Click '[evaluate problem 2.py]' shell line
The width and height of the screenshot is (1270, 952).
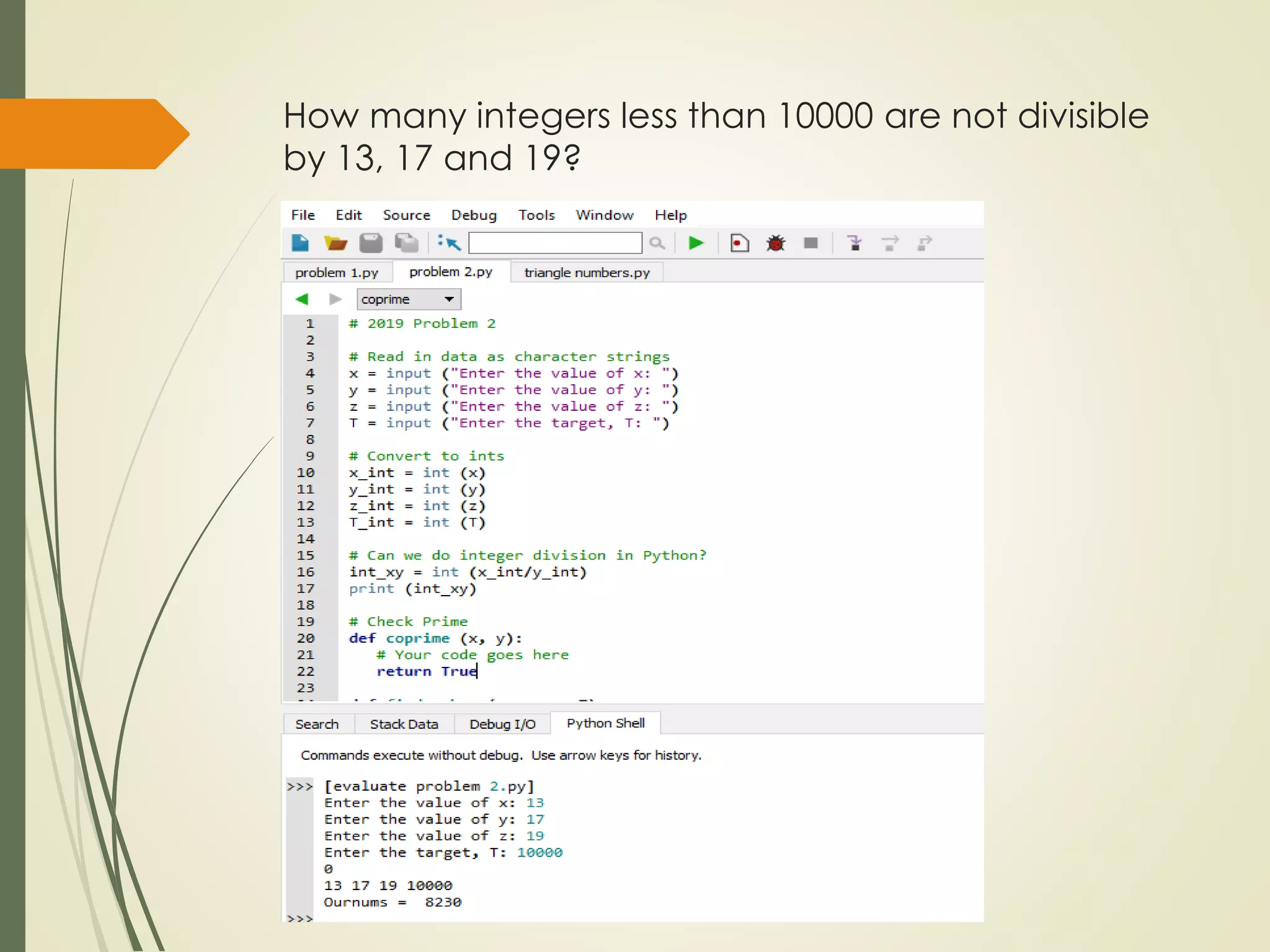[x=429, y=787]
